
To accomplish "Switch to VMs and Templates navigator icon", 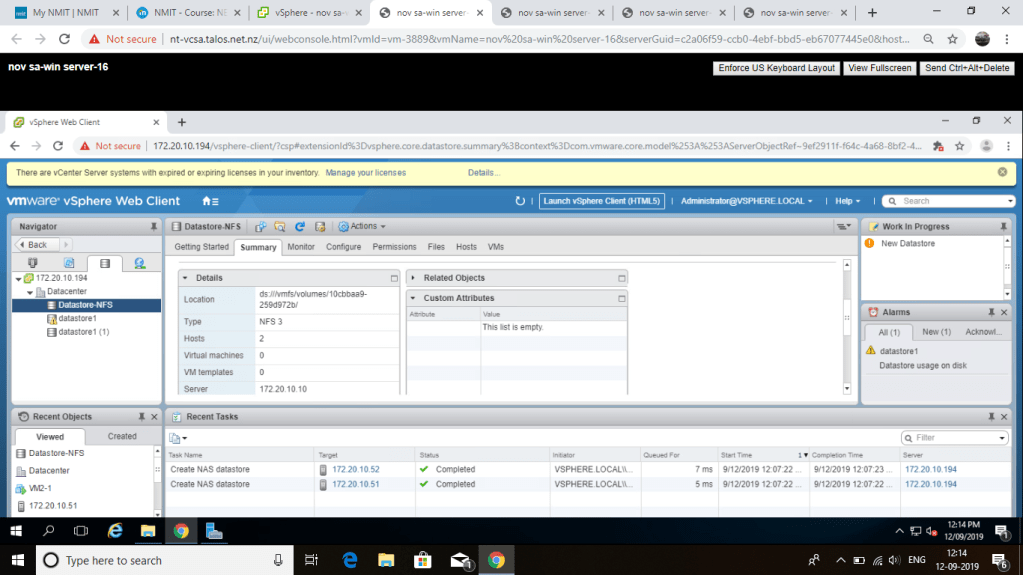I will 69,263.
